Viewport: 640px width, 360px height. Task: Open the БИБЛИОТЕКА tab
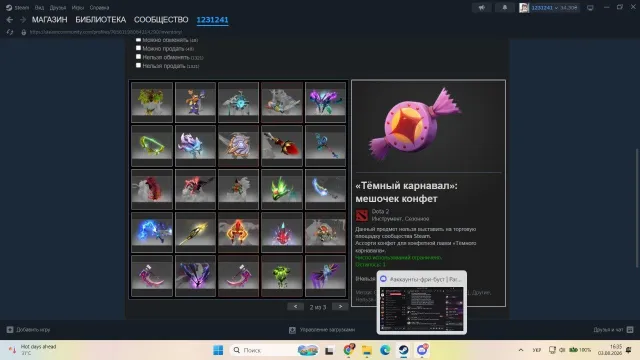pos(100,20)
